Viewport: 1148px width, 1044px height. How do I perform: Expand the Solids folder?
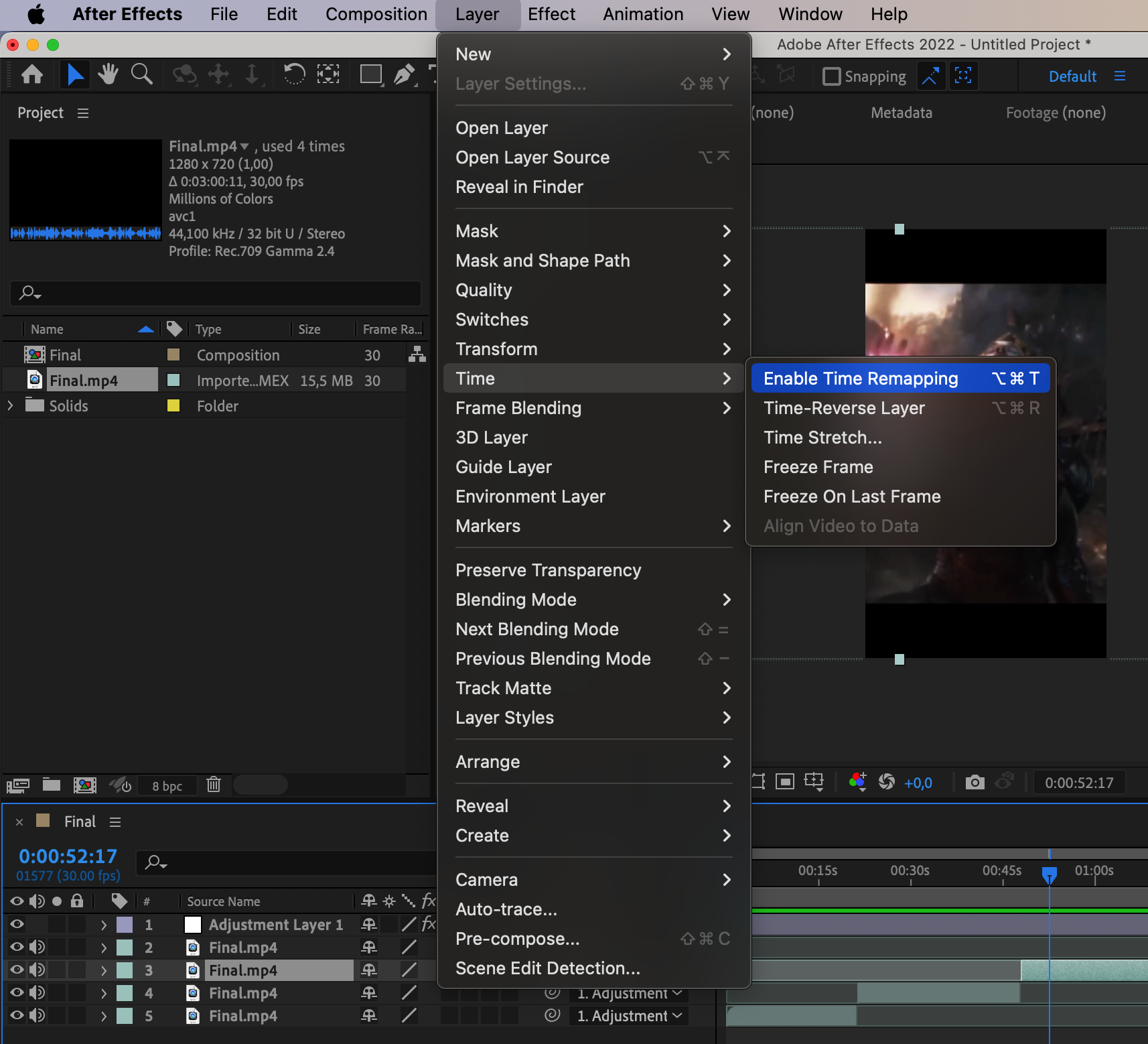(10, 406)
